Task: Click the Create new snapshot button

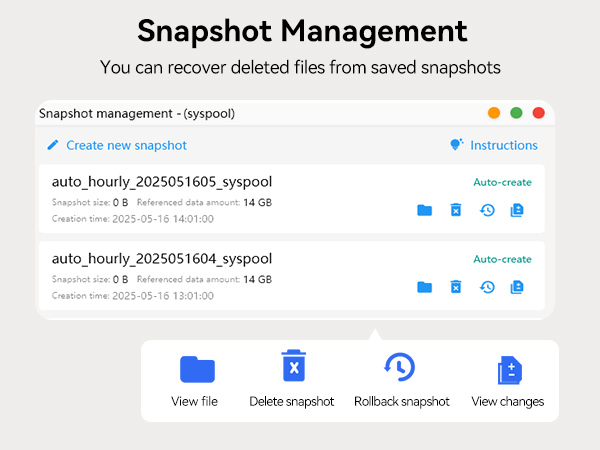Action: (x=126, y=145)
